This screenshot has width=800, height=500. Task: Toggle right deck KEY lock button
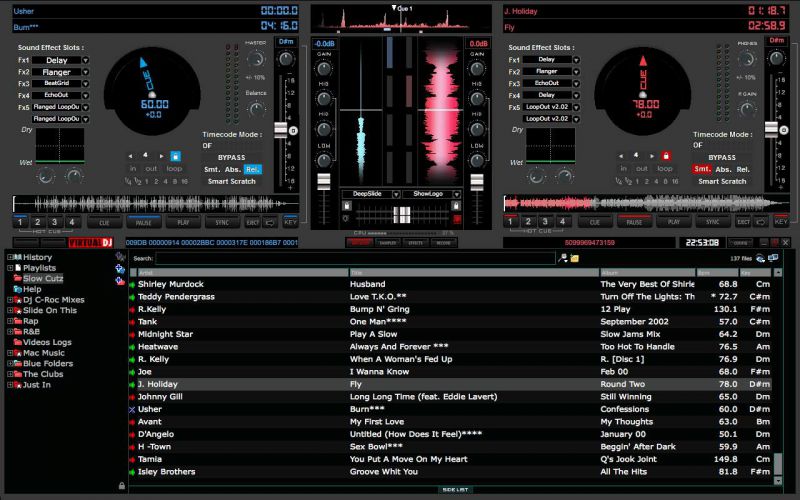pyautogui.click(x=781, y=222)
